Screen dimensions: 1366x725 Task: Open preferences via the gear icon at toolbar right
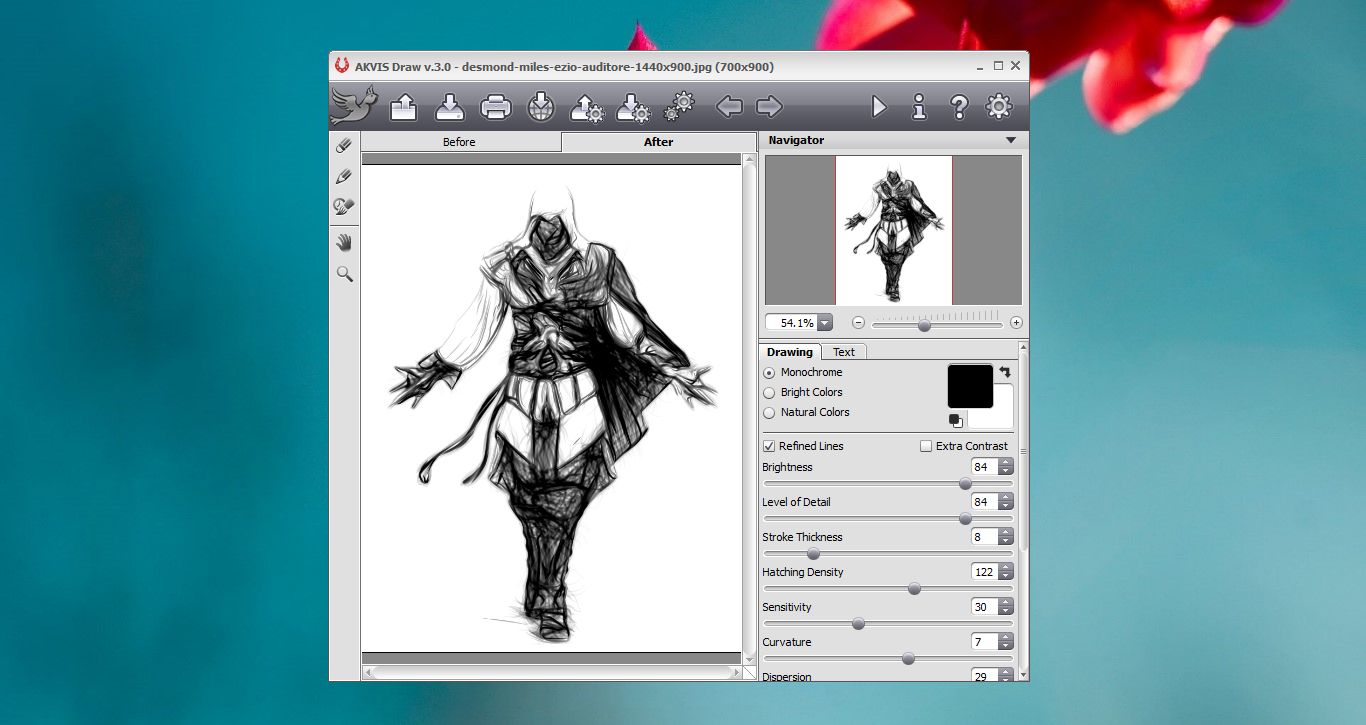(x=999, y=106)
